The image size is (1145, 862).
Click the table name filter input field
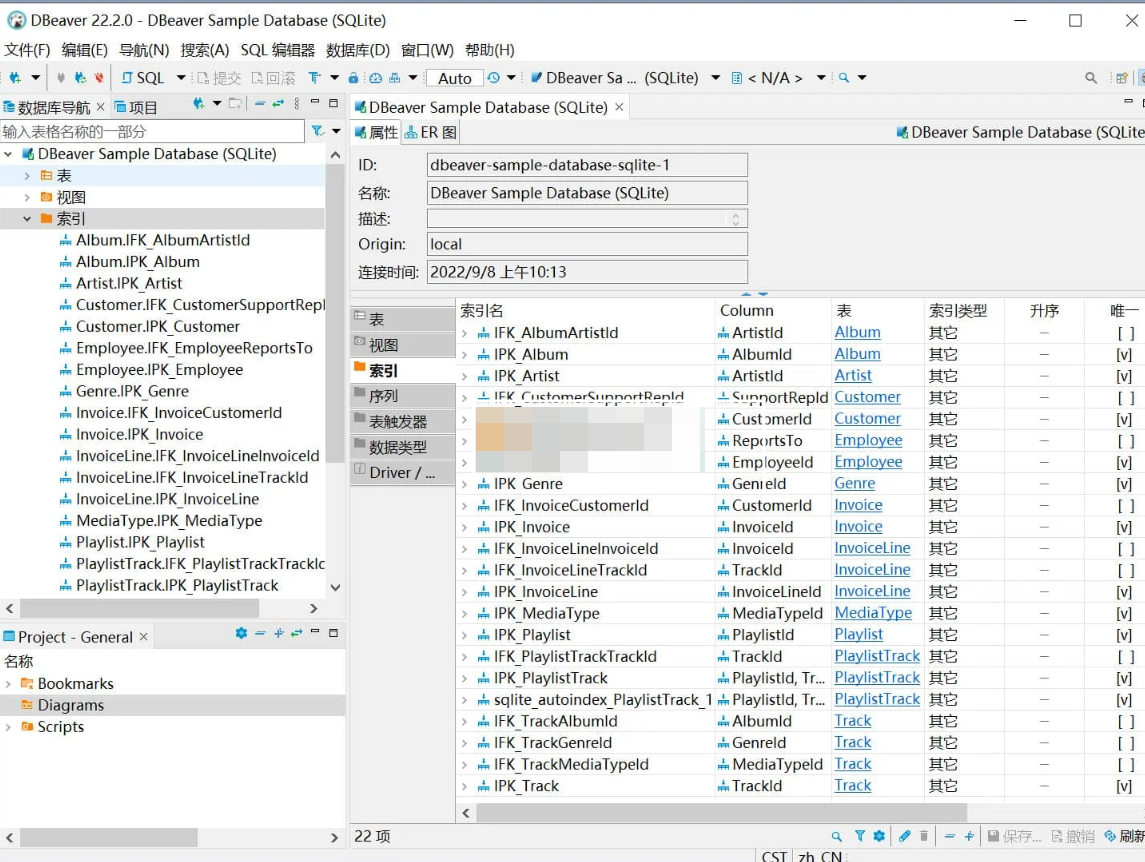click(x=150, y=130)
